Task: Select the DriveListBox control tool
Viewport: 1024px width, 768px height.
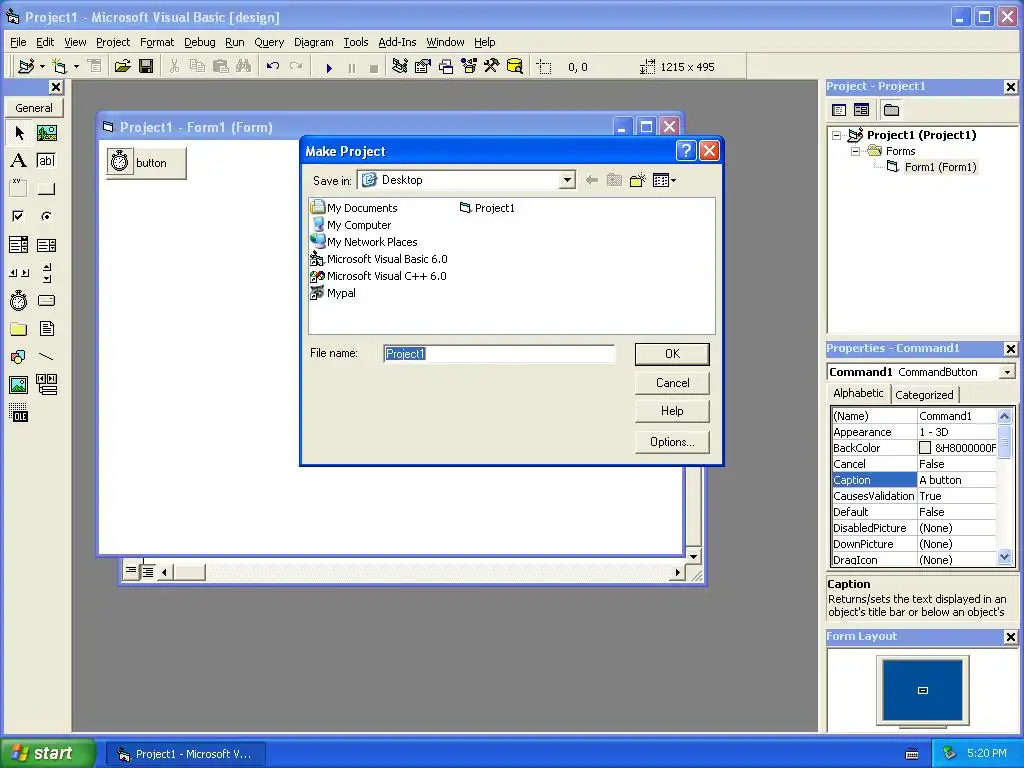Action: click(x=46, y=300)
